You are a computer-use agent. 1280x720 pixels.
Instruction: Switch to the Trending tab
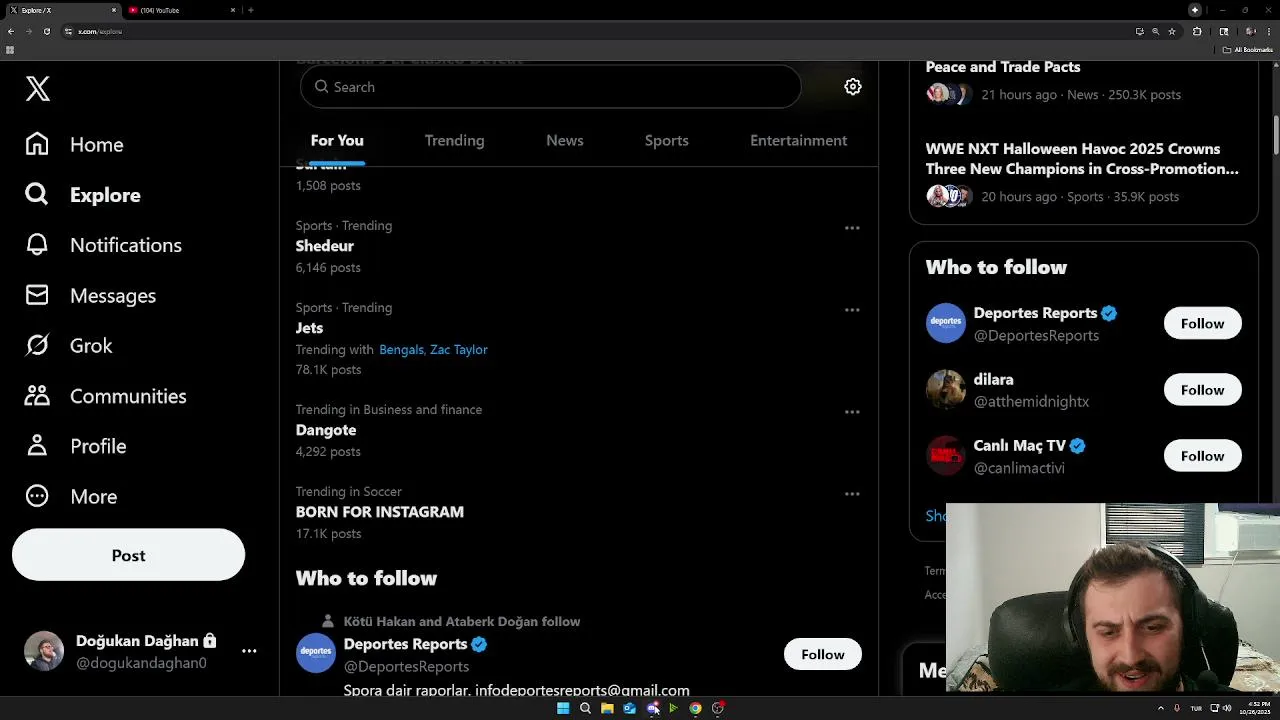[454, 141]
